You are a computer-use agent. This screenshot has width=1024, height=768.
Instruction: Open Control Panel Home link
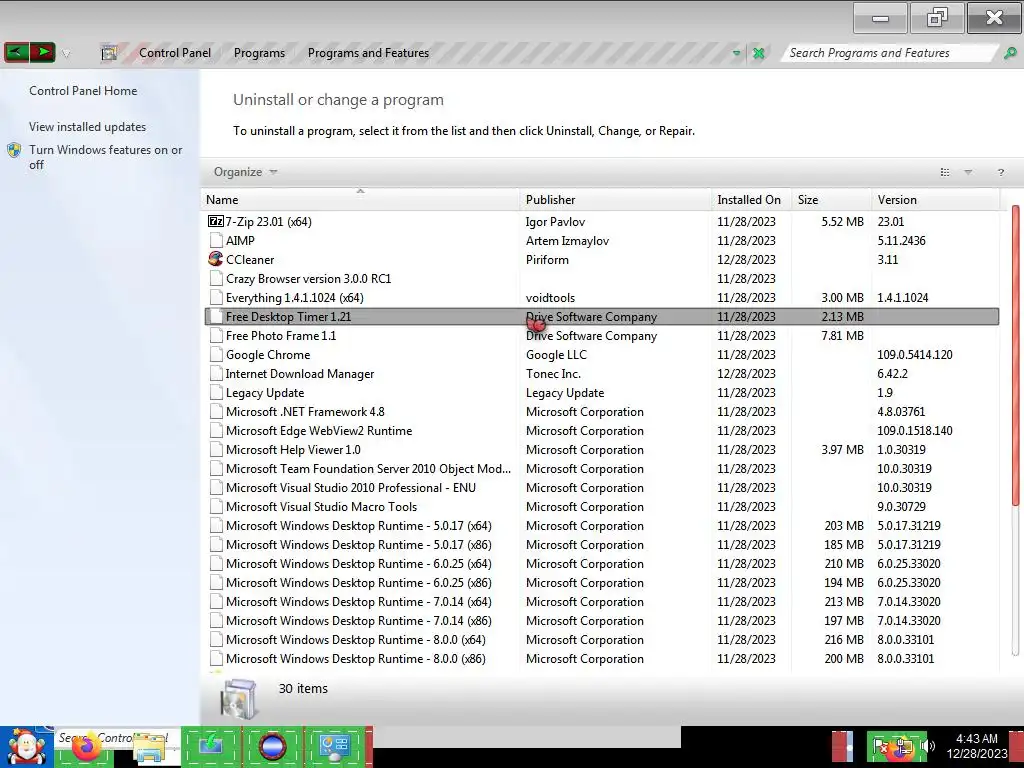tap(83, 91)
